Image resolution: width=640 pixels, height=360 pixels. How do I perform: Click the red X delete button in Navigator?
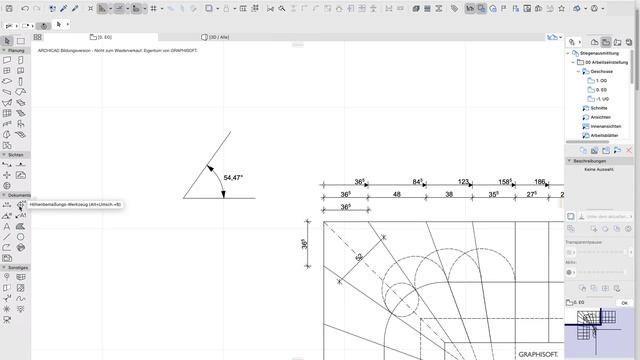629,150
